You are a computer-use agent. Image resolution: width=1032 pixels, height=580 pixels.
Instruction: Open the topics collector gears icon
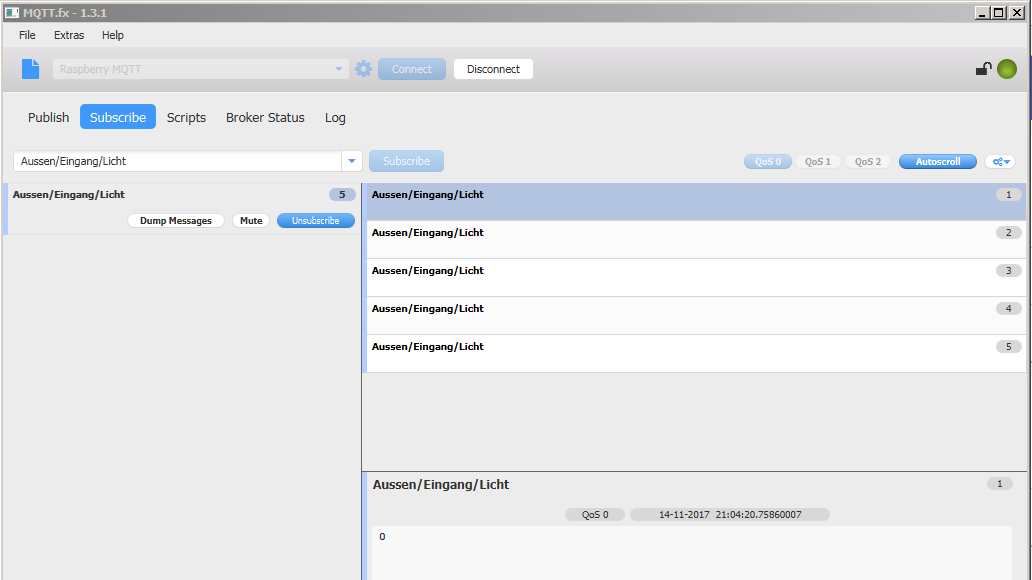[997, 161]
